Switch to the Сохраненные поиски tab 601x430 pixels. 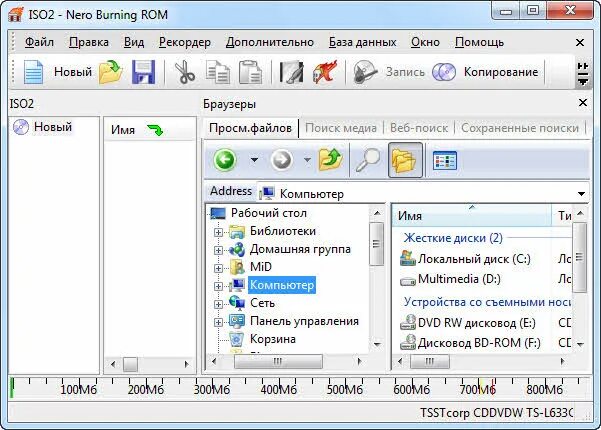coord(520,128)
